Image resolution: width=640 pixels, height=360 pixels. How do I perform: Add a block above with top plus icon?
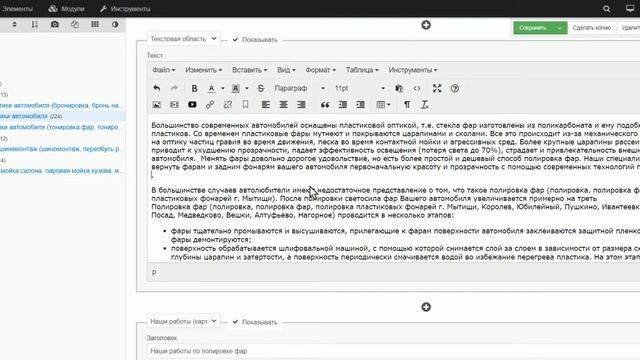click(426, 25)
